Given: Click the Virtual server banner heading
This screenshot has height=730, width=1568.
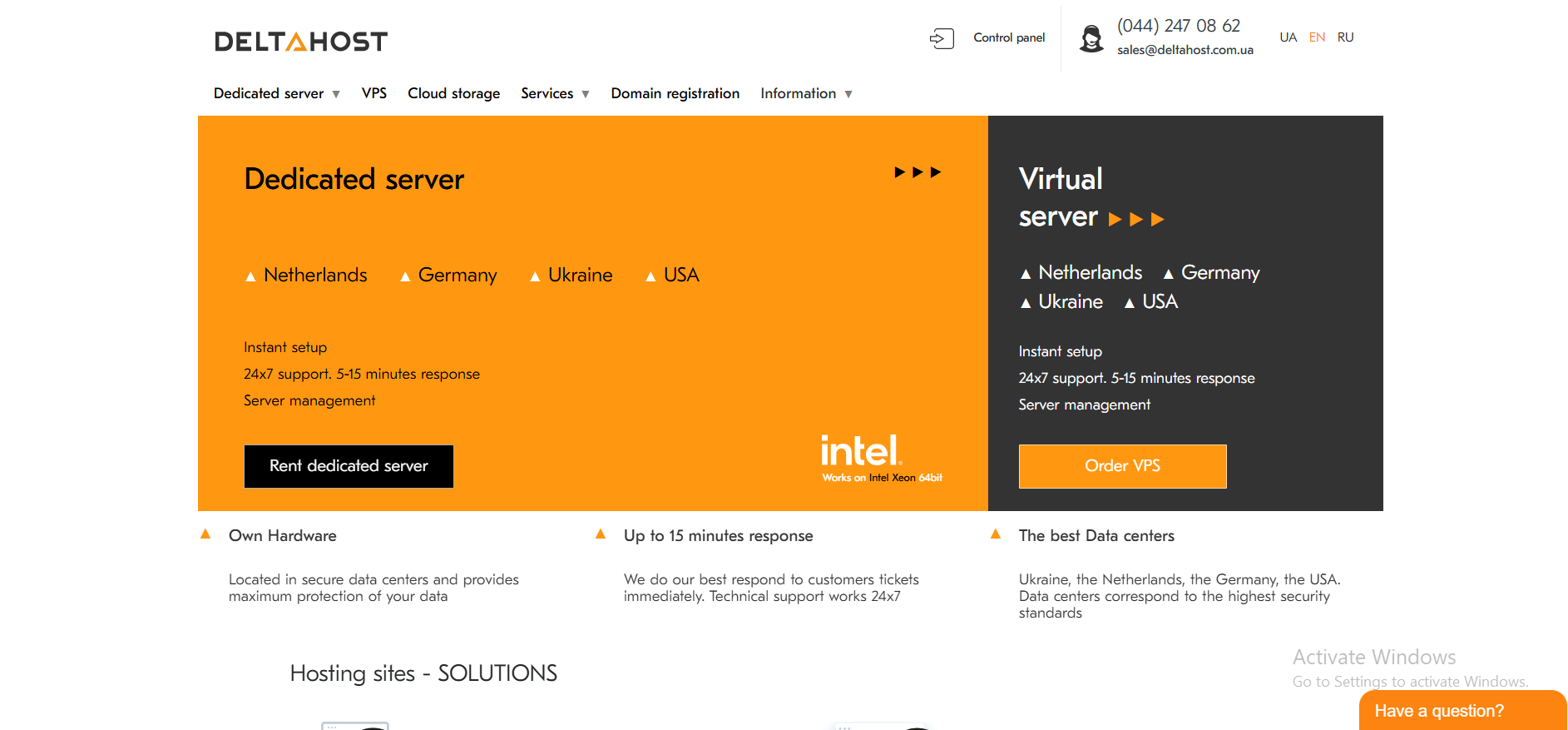Looking at the screenshot, I should (1061, 198).
